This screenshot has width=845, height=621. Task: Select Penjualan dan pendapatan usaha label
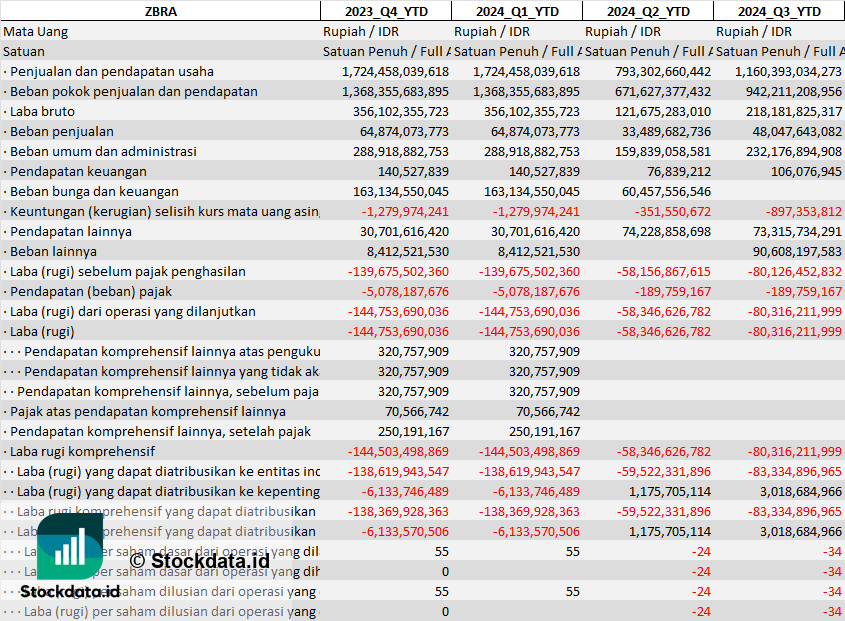[x=112, y=72]
